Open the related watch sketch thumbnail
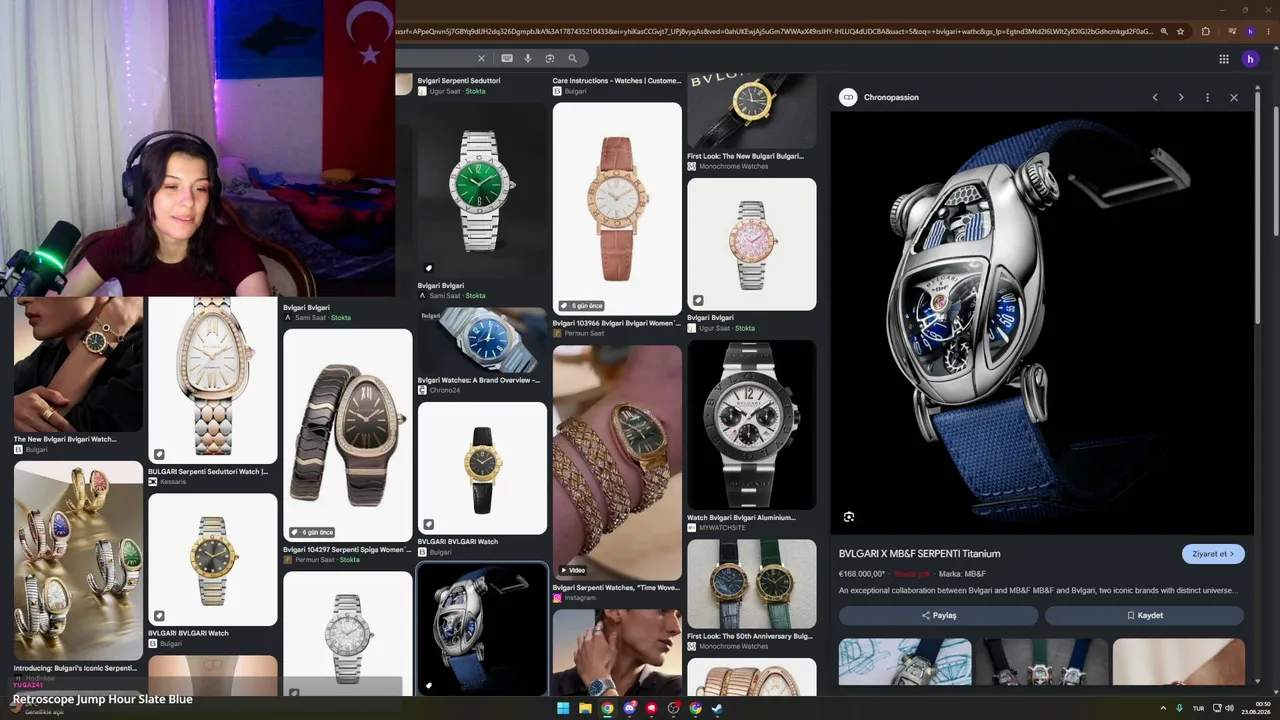Image resolution: width=1280 pixels, height=720 pixels. point(905,662)
